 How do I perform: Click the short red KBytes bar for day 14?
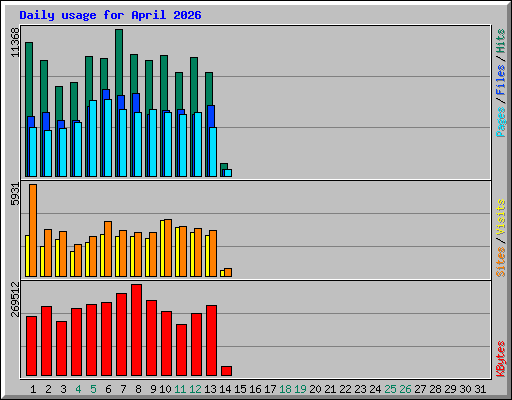pyautogui.click(x=226, y=371)
